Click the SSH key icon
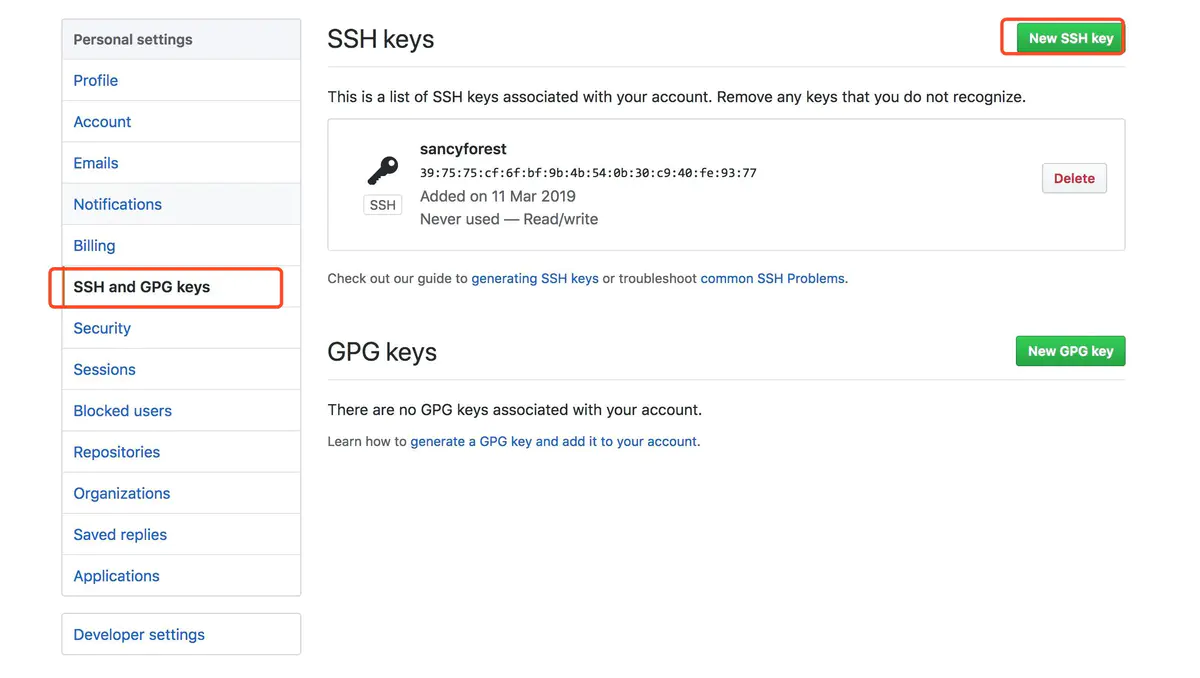 (x=382, y=171)
